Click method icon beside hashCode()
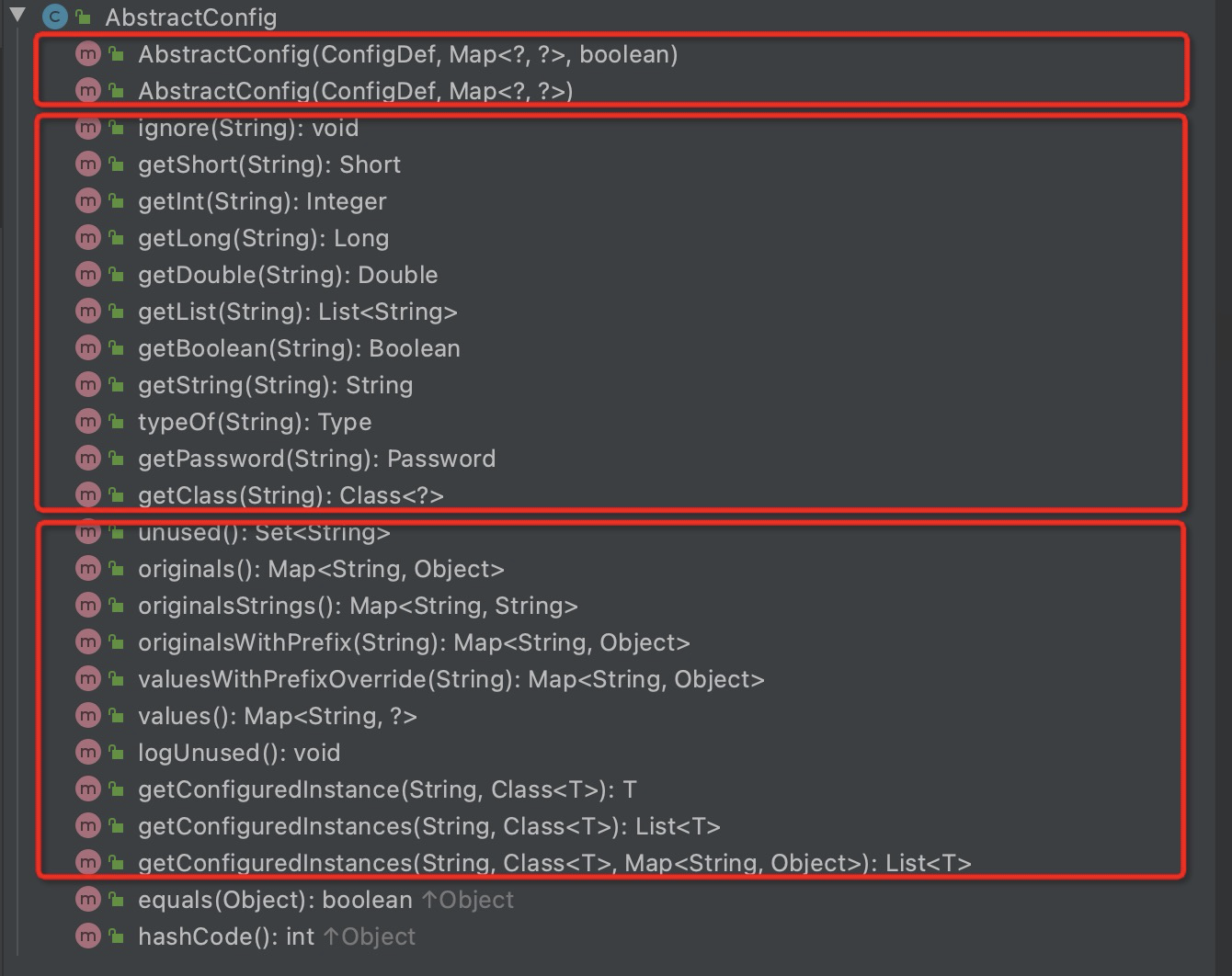 [87, 936]
